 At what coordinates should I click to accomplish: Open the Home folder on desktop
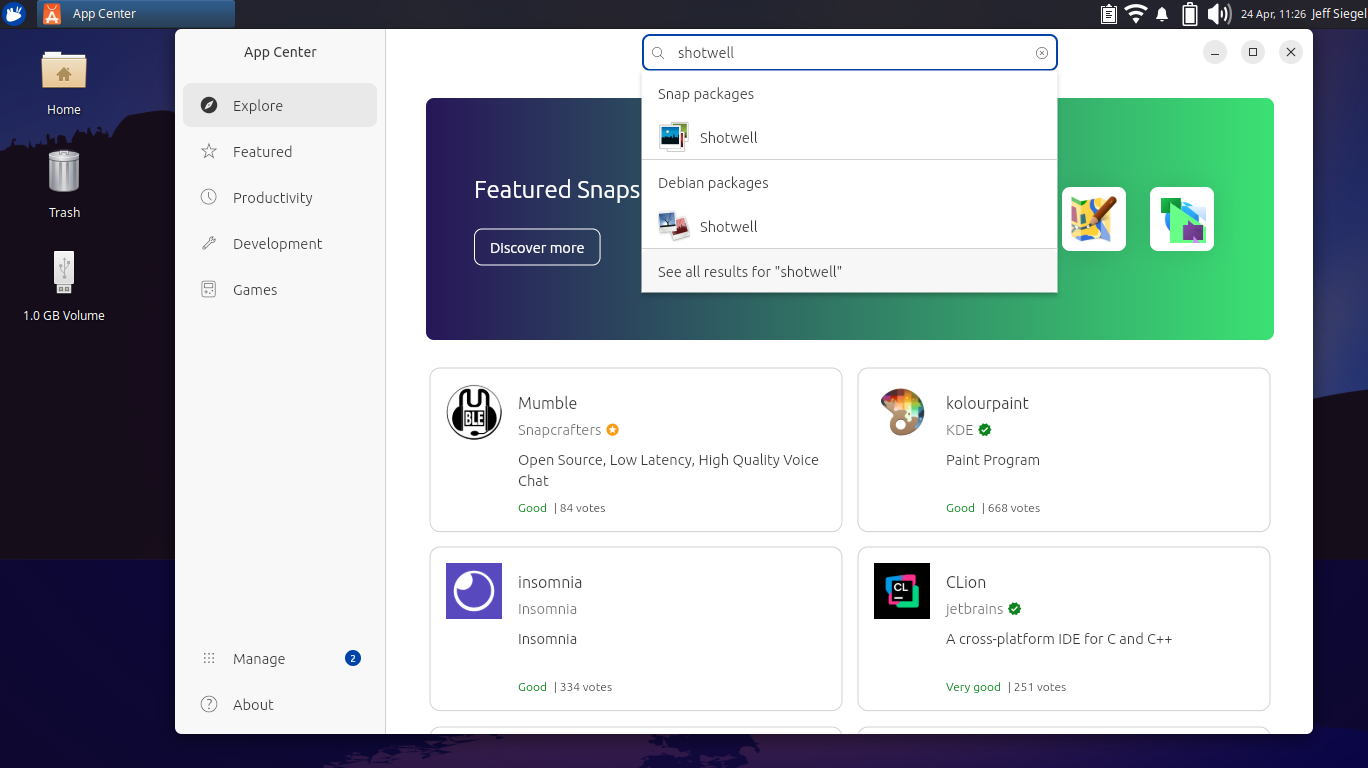pyautogui.click(x=64, y=81)
